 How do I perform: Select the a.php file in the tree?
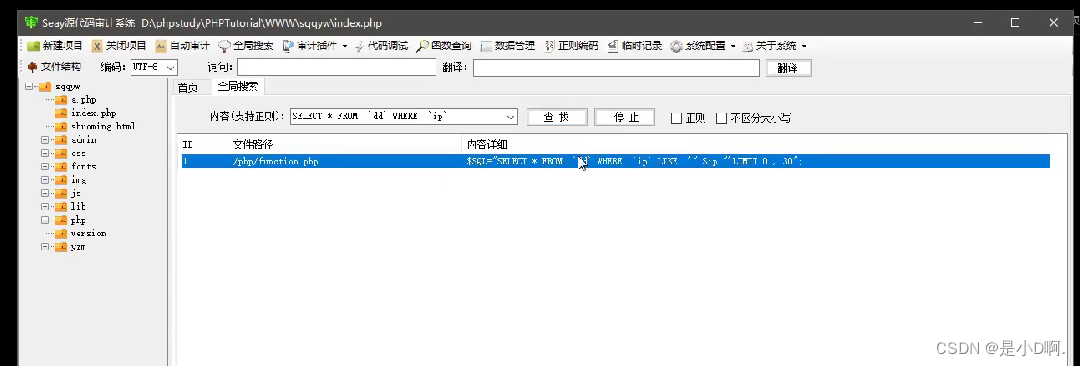[x=83, y=100]
